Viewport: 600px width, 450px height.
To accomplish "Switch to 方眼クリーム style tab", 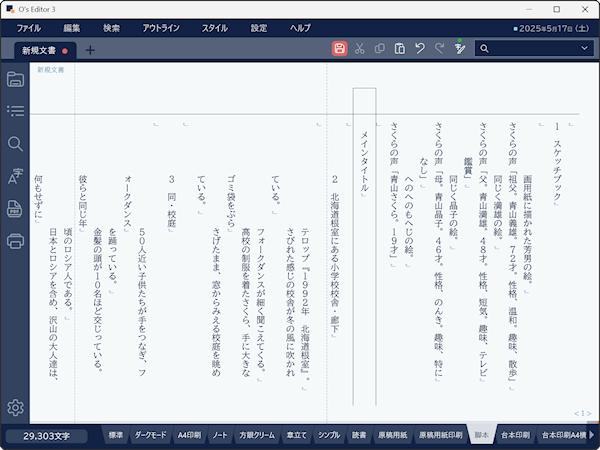I will pyautogui.click(x=257, y=435).
